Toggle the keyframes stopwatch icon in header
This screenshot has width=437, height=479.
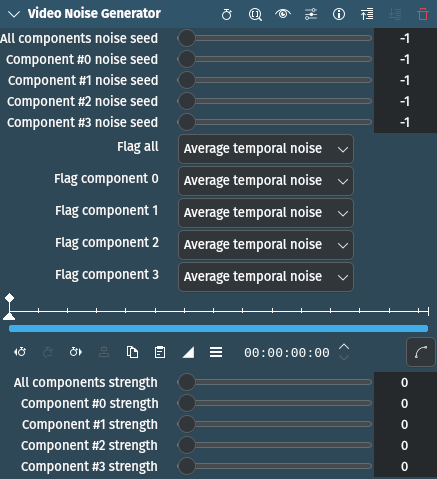[227, 14]
